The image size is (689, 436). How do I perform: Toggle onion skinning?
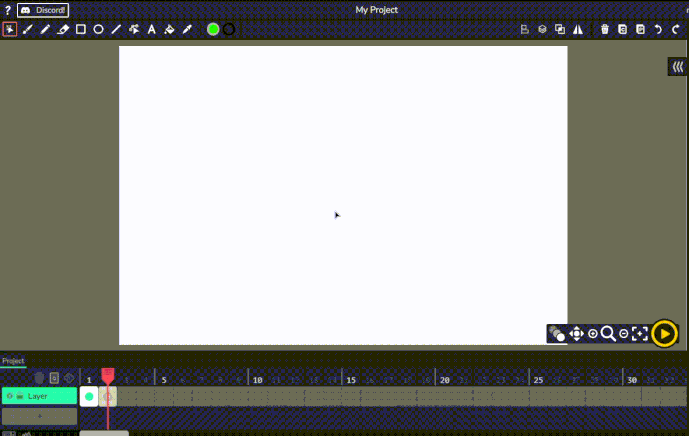point(557,334)
